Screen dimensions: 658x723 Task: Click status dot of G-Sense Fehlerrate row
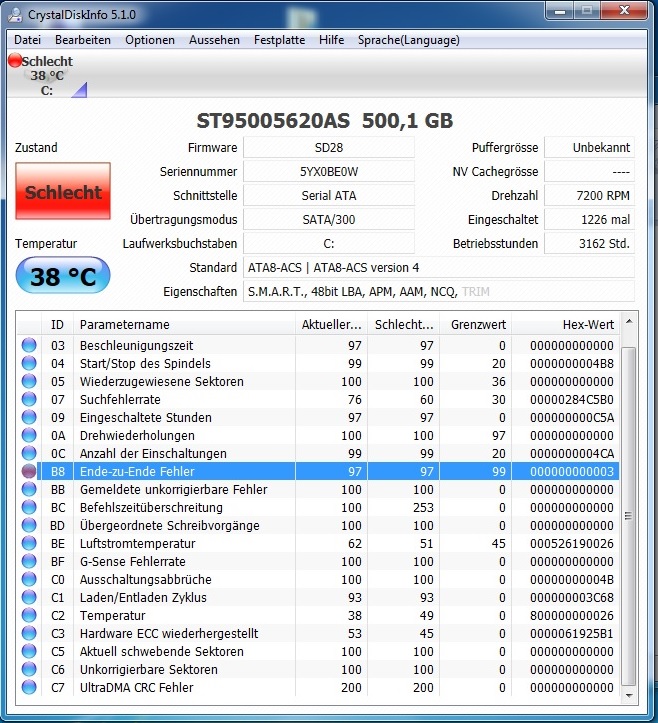coord(29,561)
